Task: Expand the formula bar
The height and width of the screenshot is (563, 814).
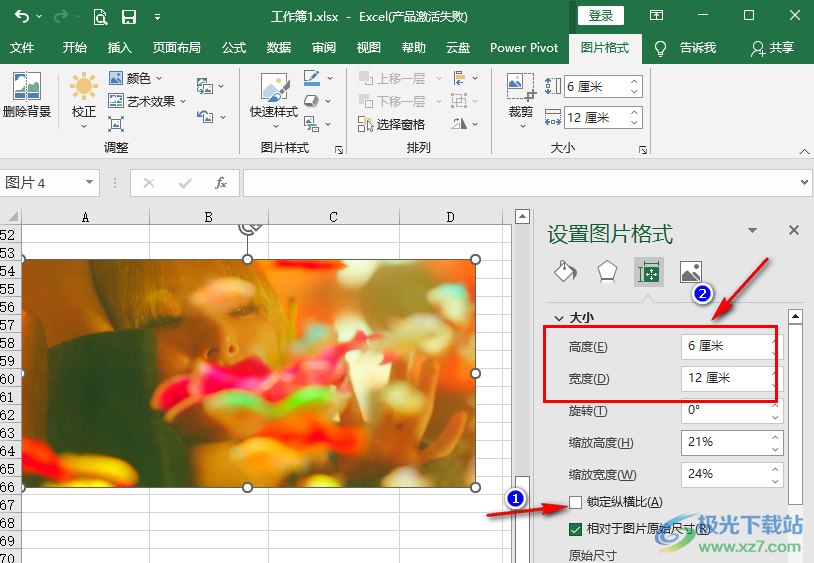Action: [804, 182]
